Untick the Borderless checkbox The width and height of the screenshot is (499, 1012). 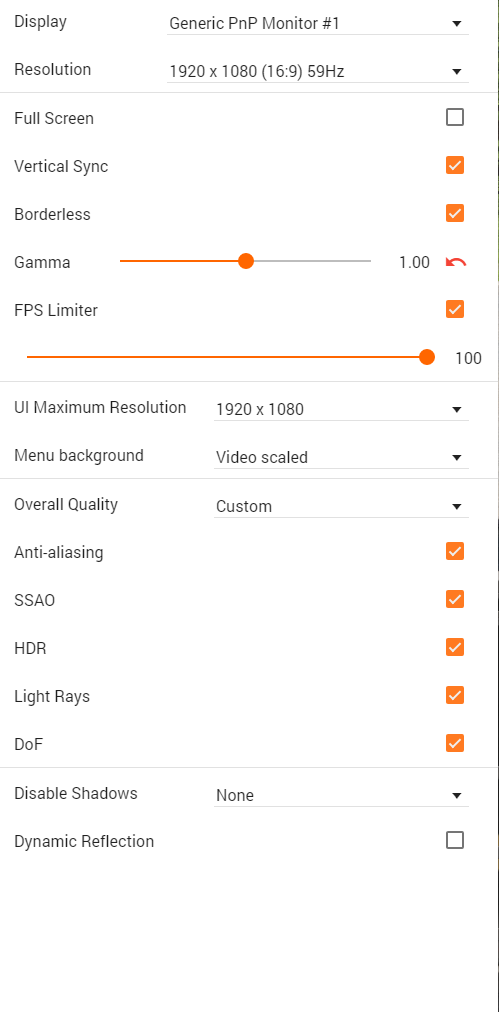[x=455, y=213]
